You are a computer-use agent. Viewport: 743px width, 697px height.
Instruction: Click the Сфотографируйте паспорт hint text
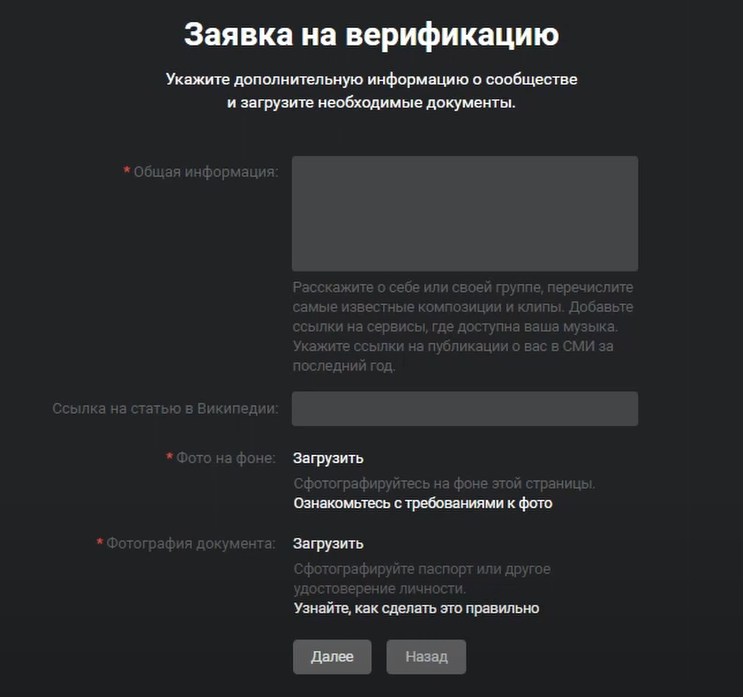coord(422,579)
